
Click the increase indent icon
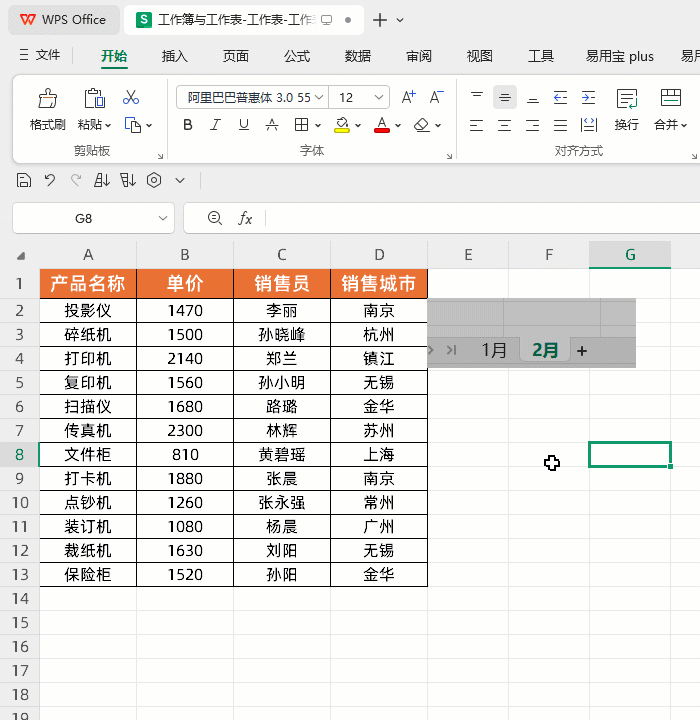click(588, 97)
